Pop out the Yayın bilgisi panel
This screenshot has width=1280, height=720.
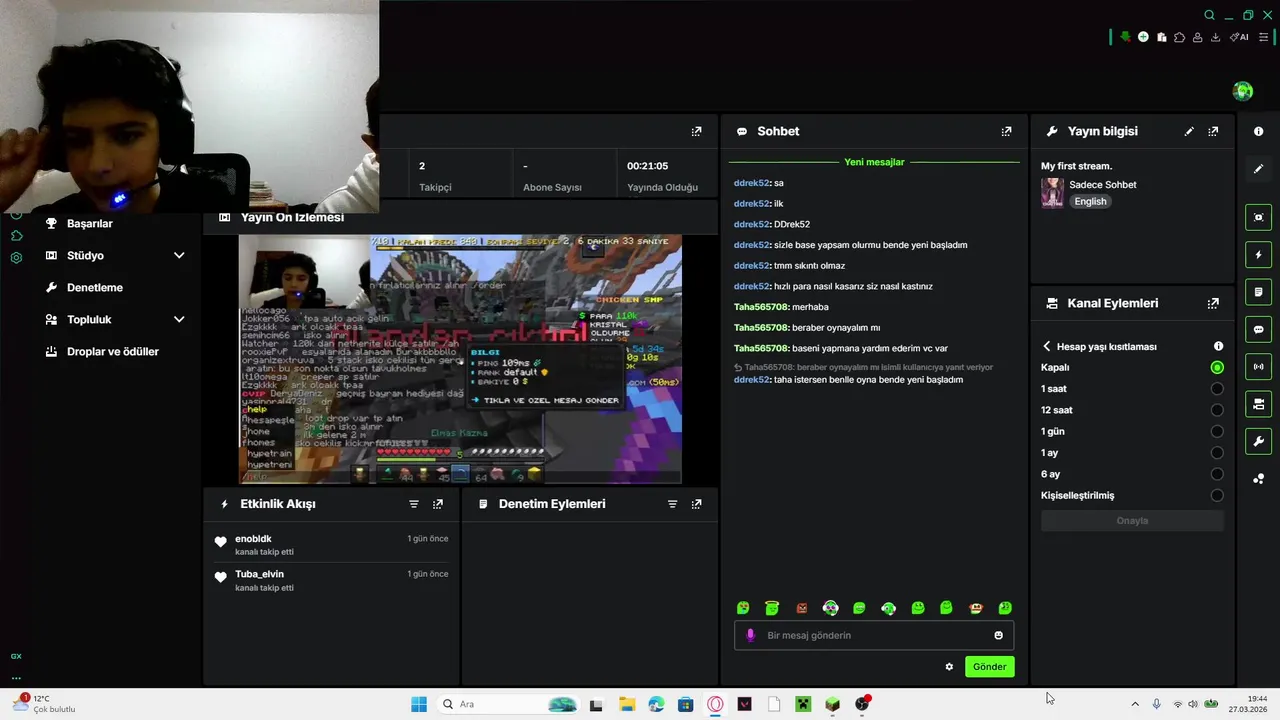point(1213,131)
